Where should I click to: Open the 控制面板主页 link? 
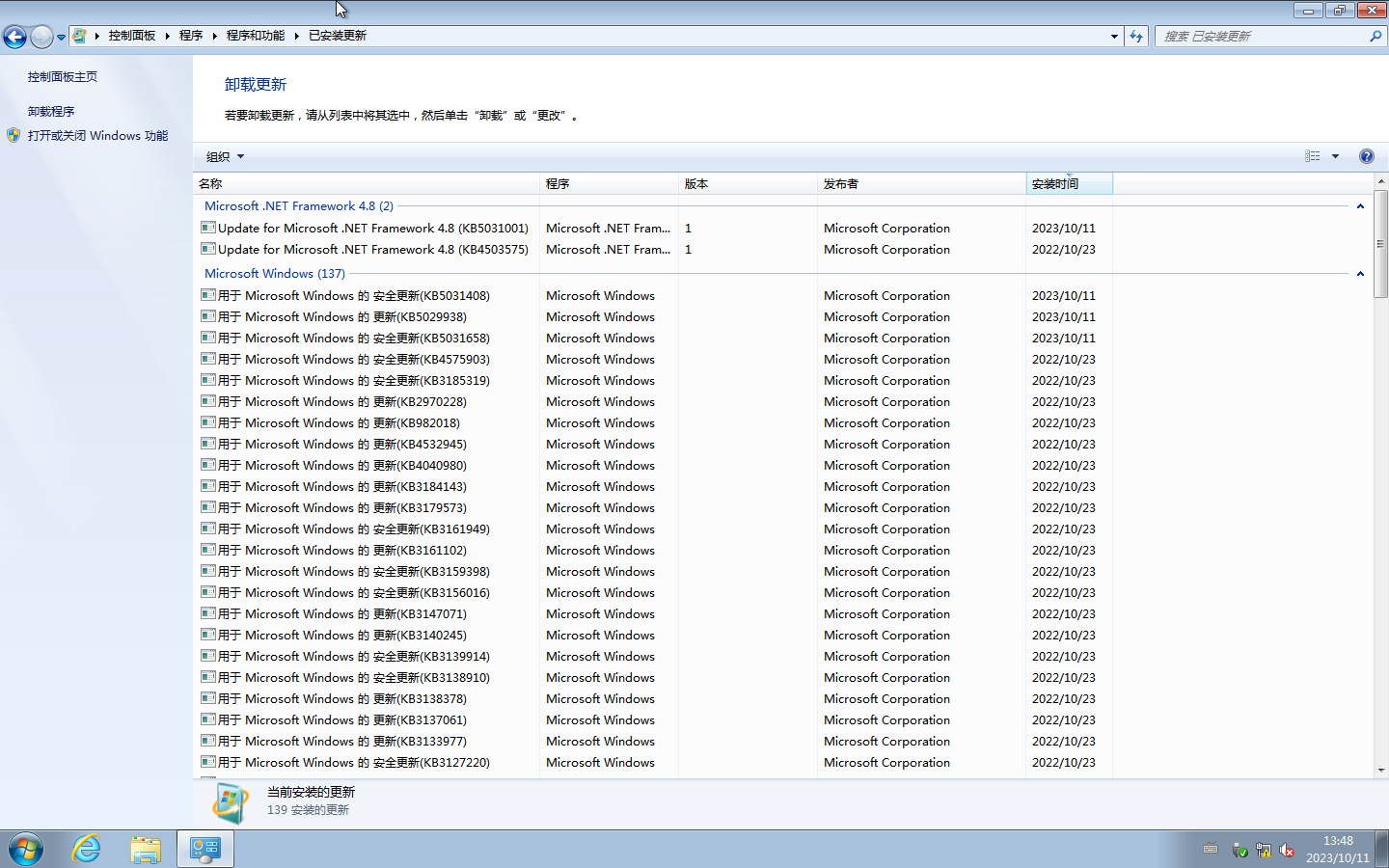(63, 77)
